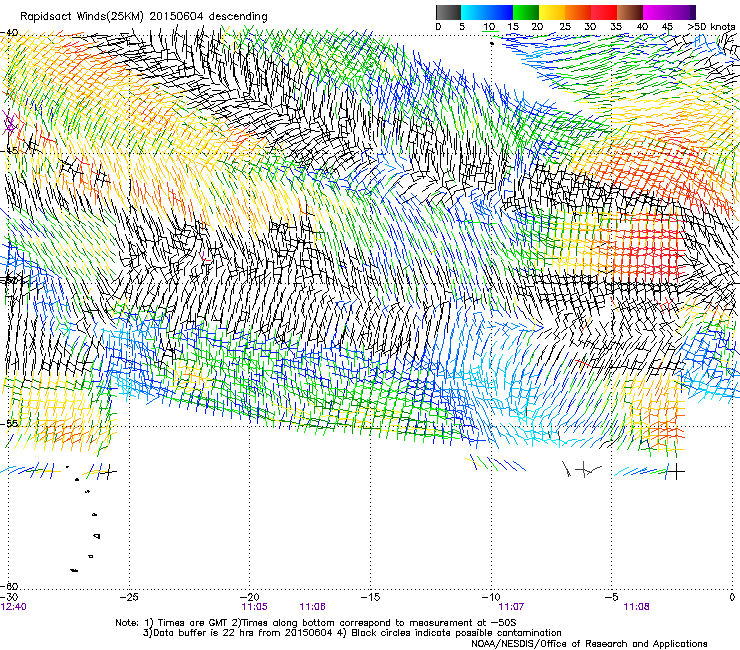Click the brown 35-40 knots legend swatch
The height and width of the screenshot is (650, 740).
click(630, 12)
